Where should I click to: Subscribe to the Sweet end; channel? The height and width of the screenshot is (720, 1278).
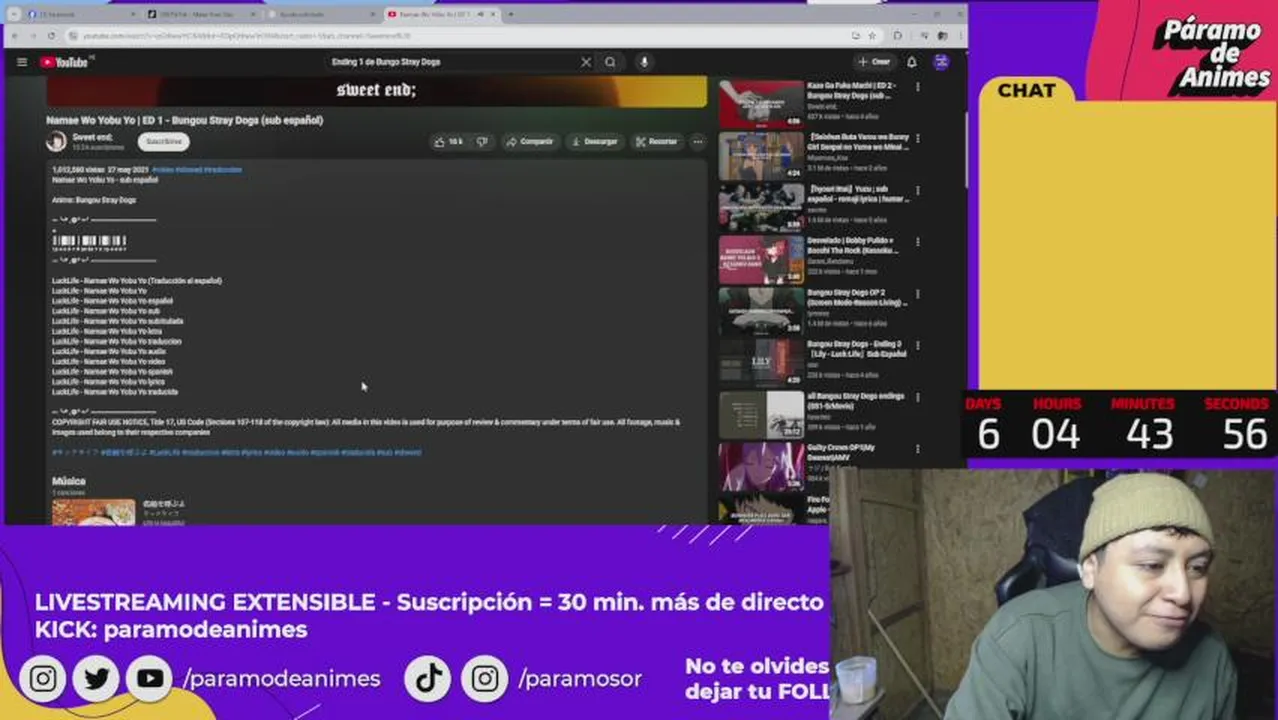(x=163, y=142)
